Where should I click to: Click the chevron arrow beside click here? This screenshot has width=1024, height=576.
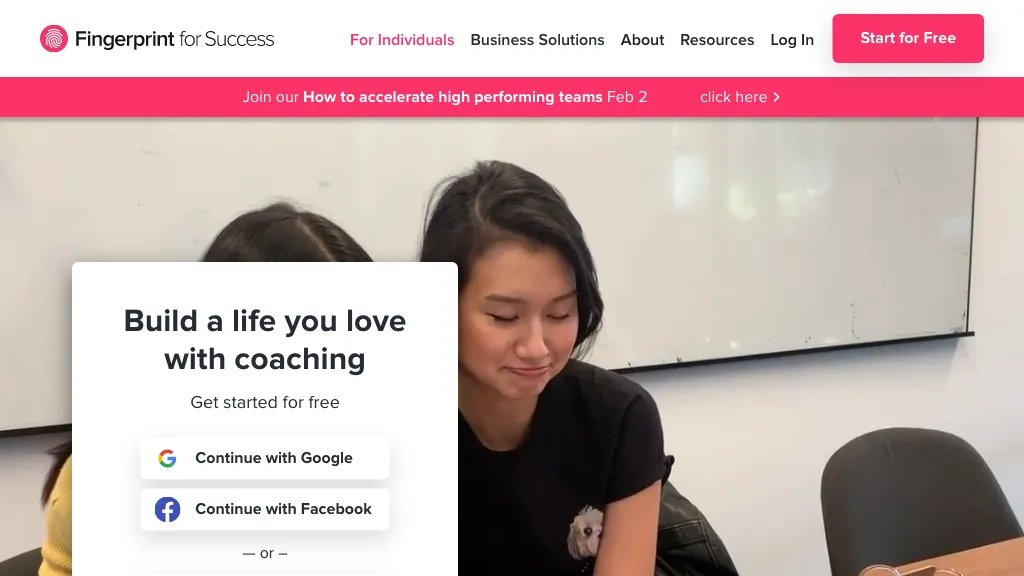pos(776,97)
